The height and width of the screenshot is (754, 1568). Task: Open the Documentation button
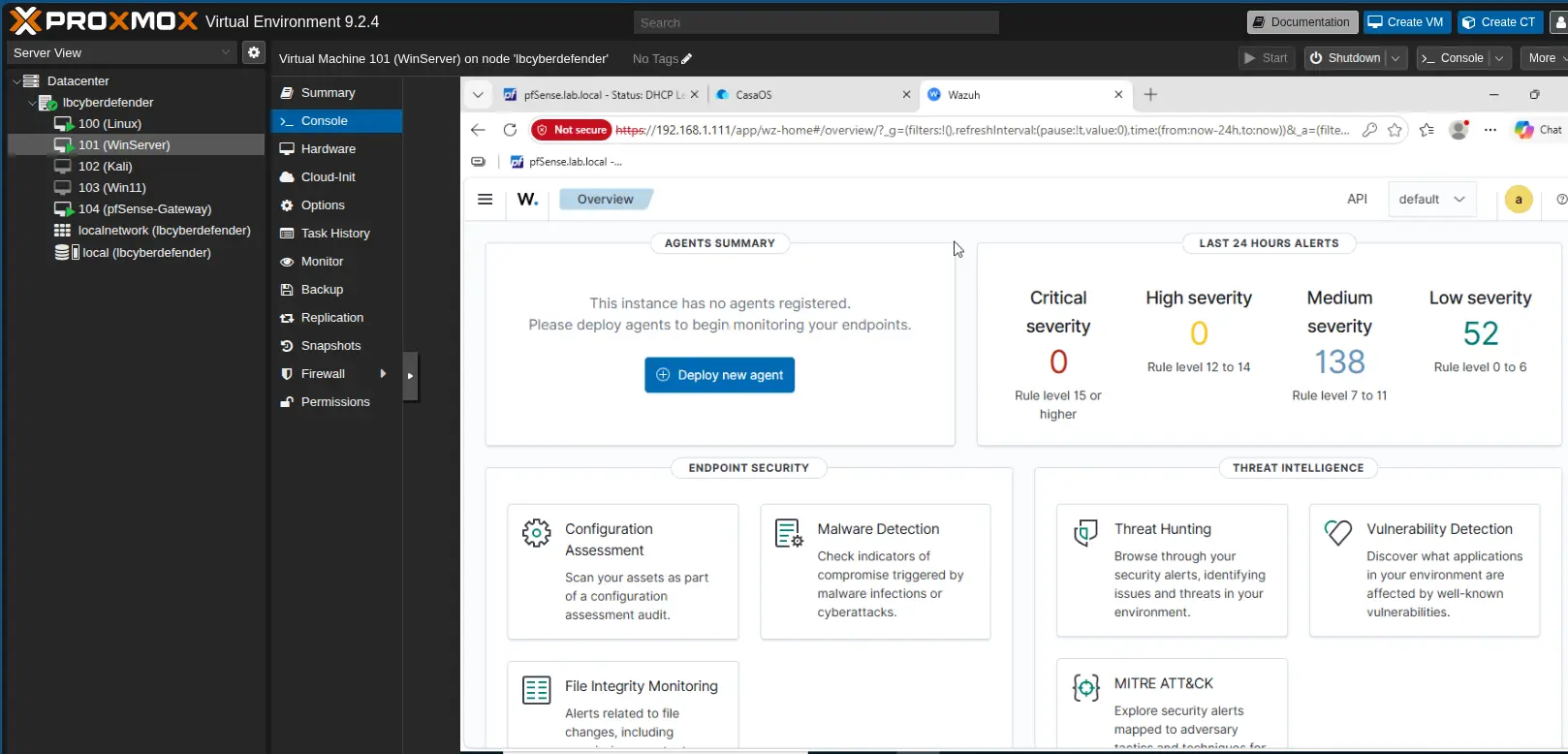tap(1301, 22)
